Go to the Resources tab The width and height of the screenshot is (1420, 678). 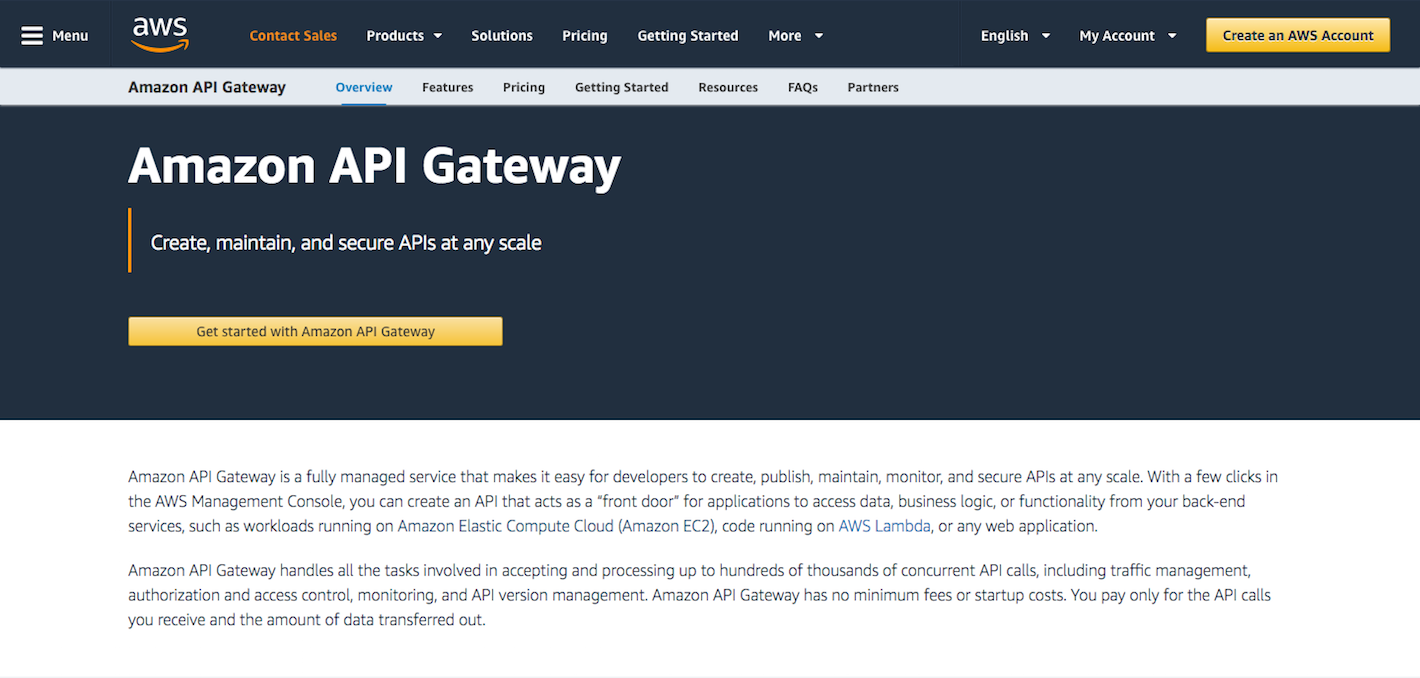(728, 87)
